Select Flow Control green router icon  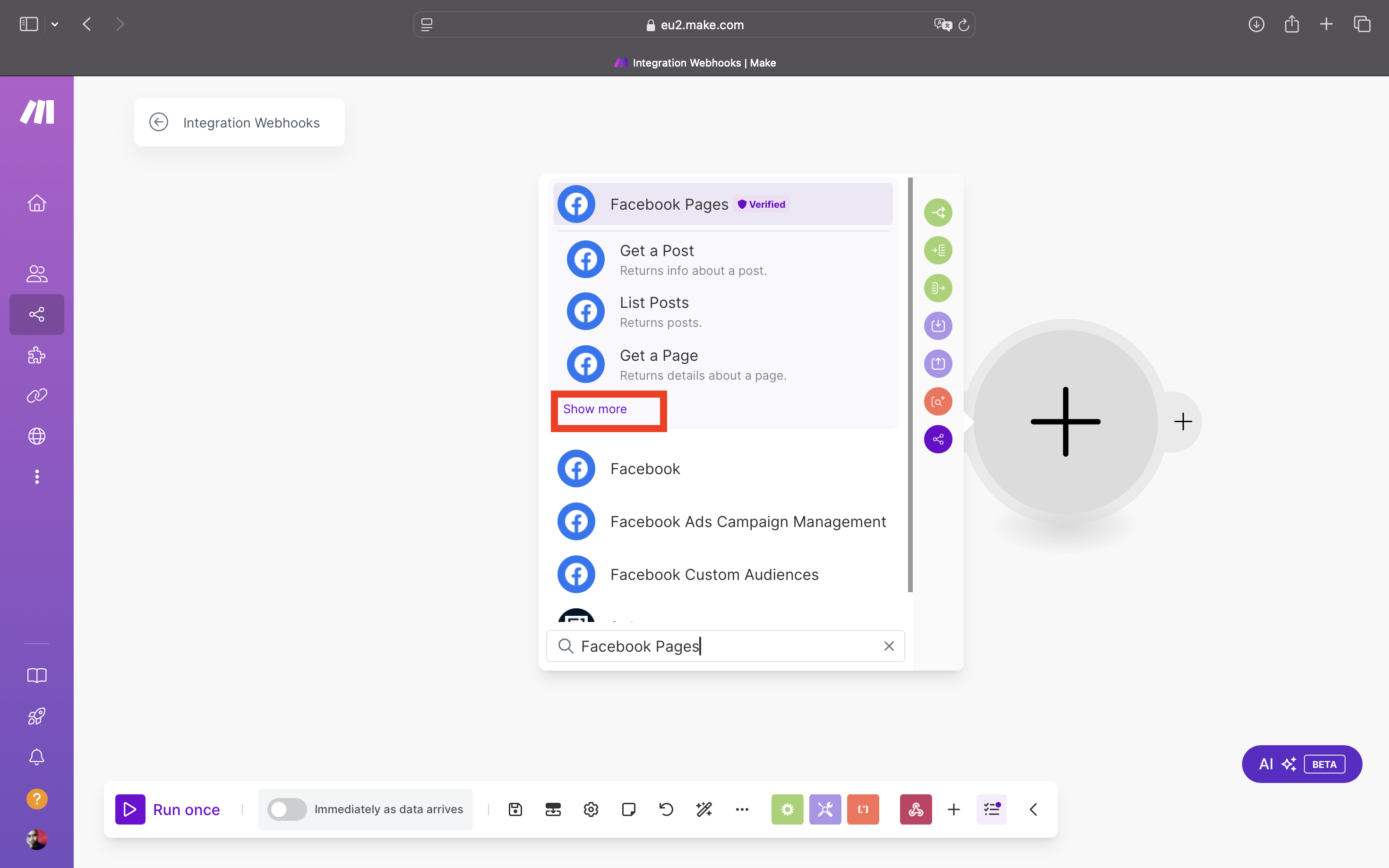pyautogui.click(x=938, y=213)
